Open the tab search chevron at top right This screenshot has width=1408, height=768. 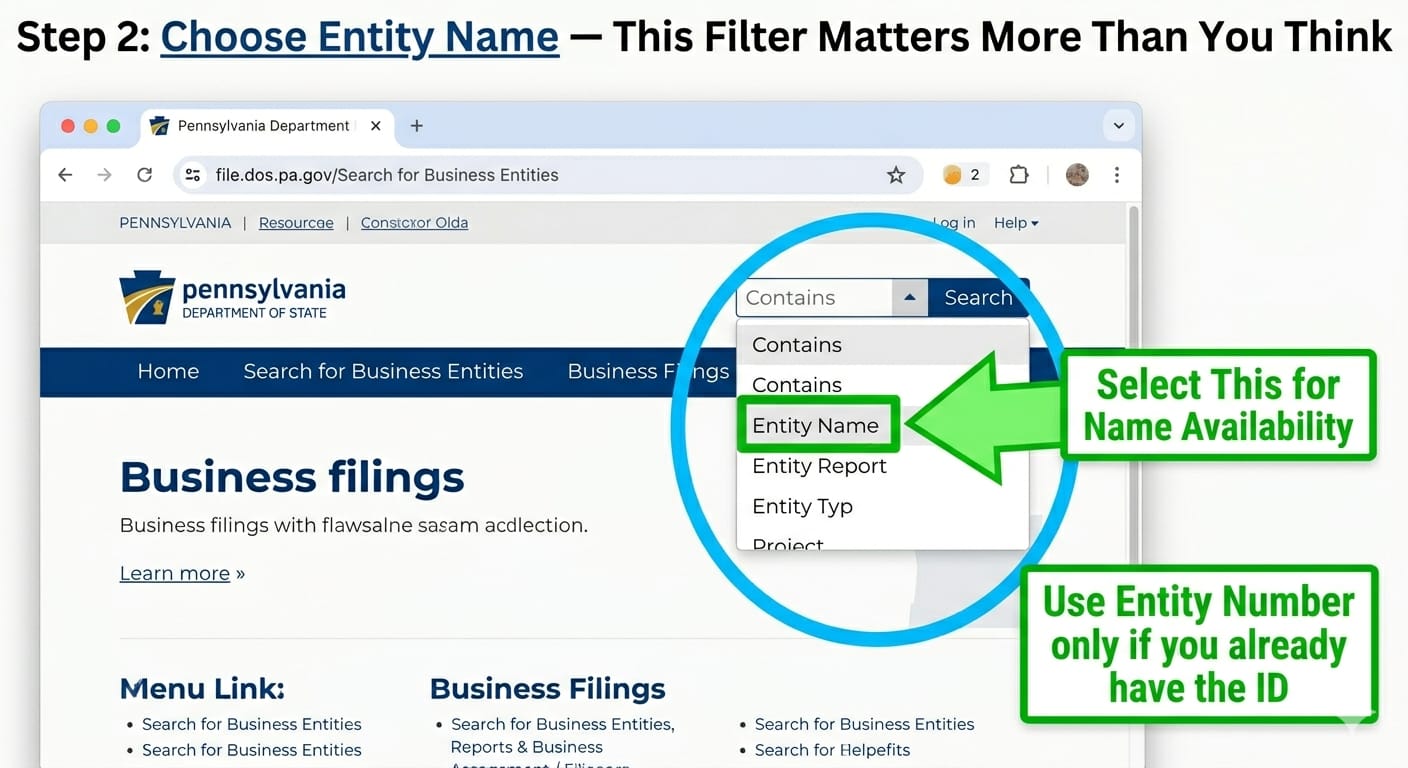(1118, 126)
